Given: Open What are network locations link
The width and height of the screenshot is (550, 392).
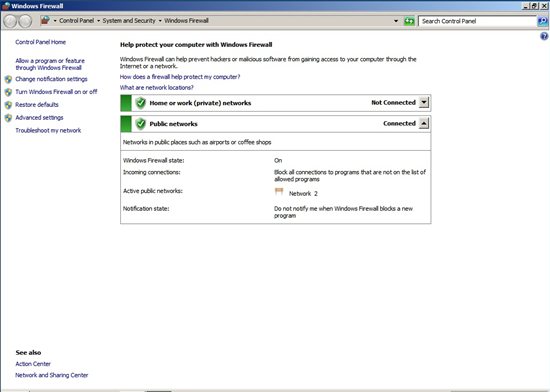Looking at the screenshot, I should pyautogui.click(x=156, y=88).
